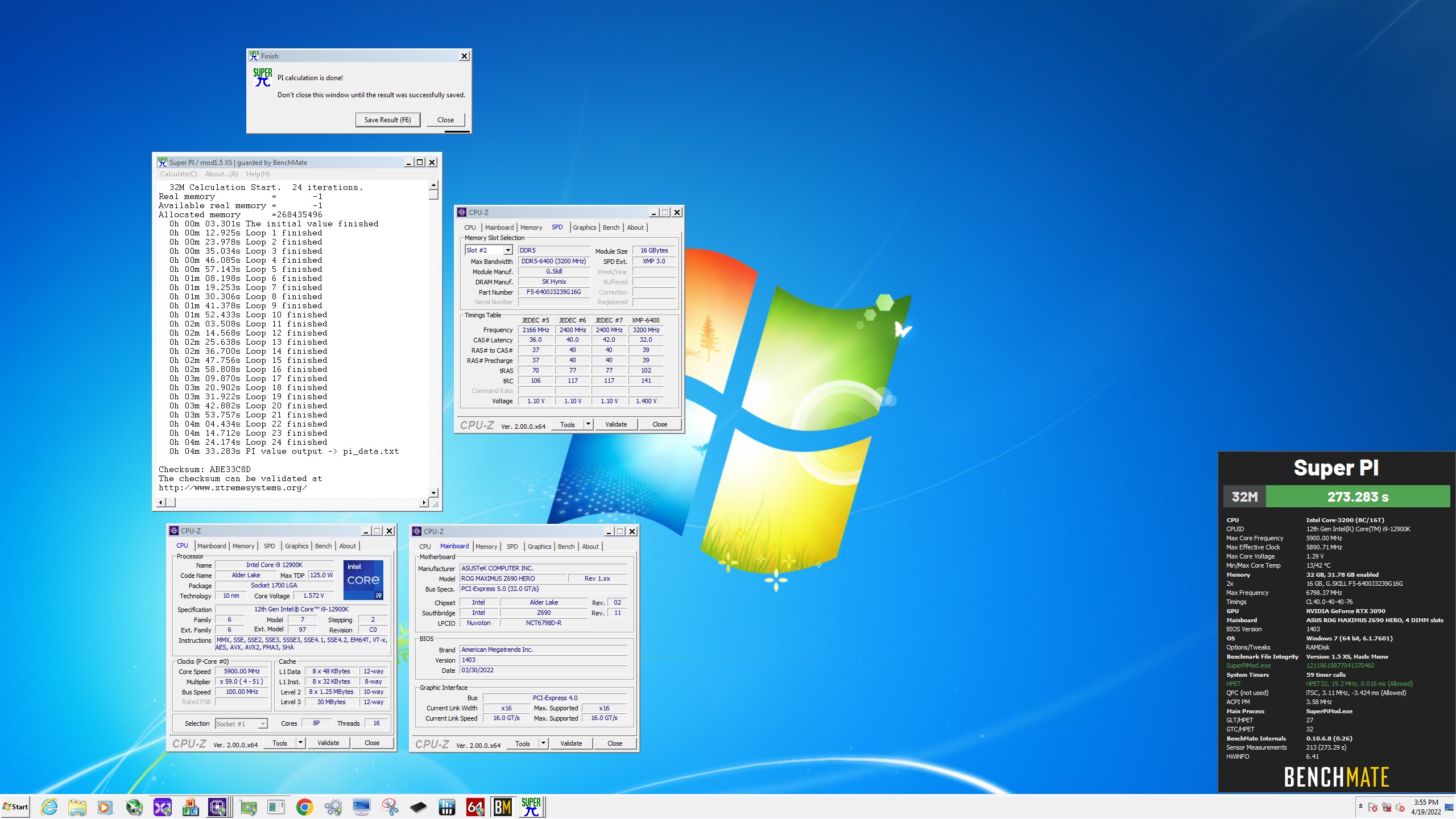Image resolution: width=1456 pixels, height=819 pixels.
Task: Open the black drive taskbar icon
Action: click(x=418, y=806)
